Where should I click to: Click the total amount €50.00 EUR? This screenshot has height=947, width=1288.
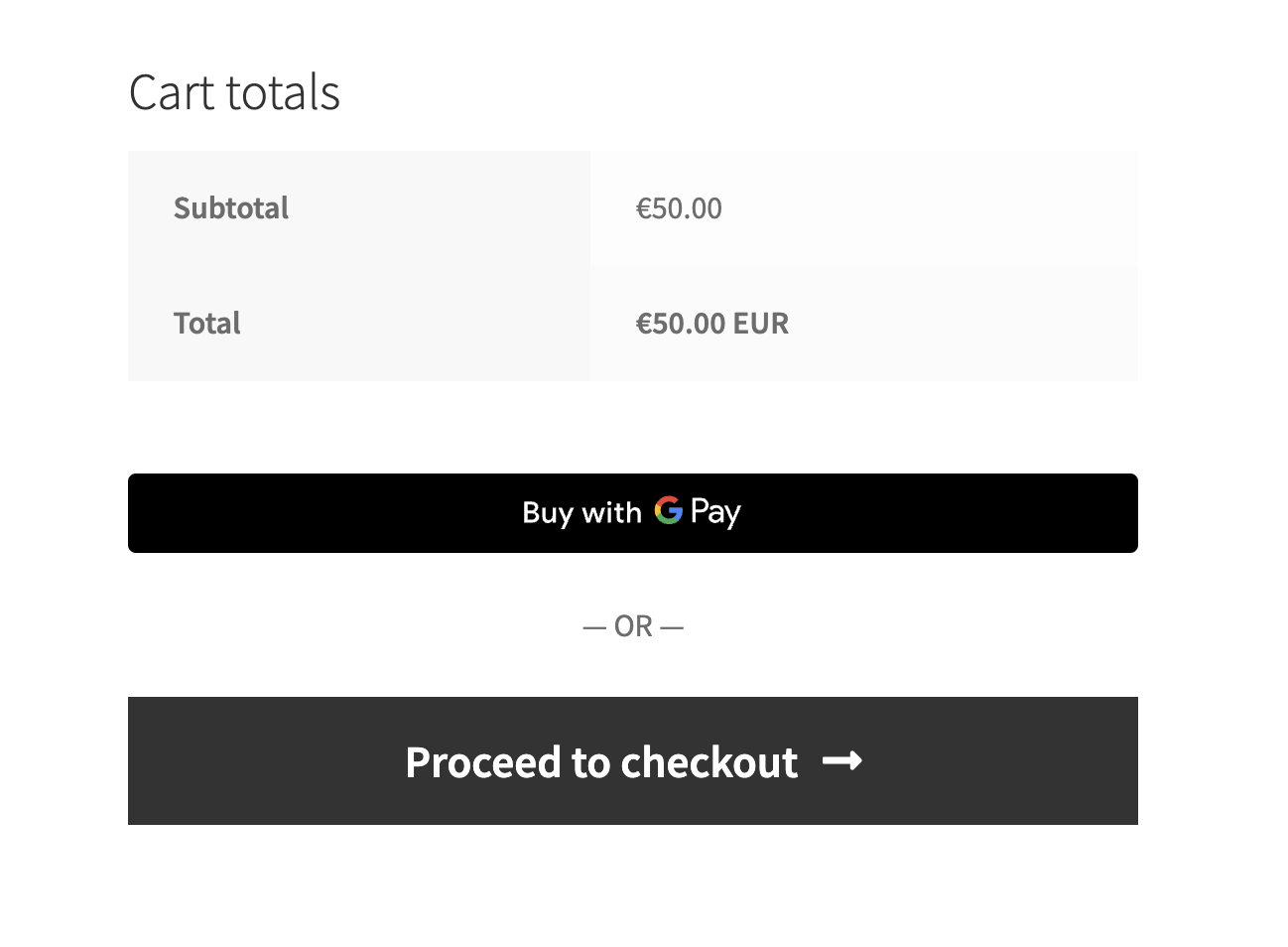coord(711,324)
